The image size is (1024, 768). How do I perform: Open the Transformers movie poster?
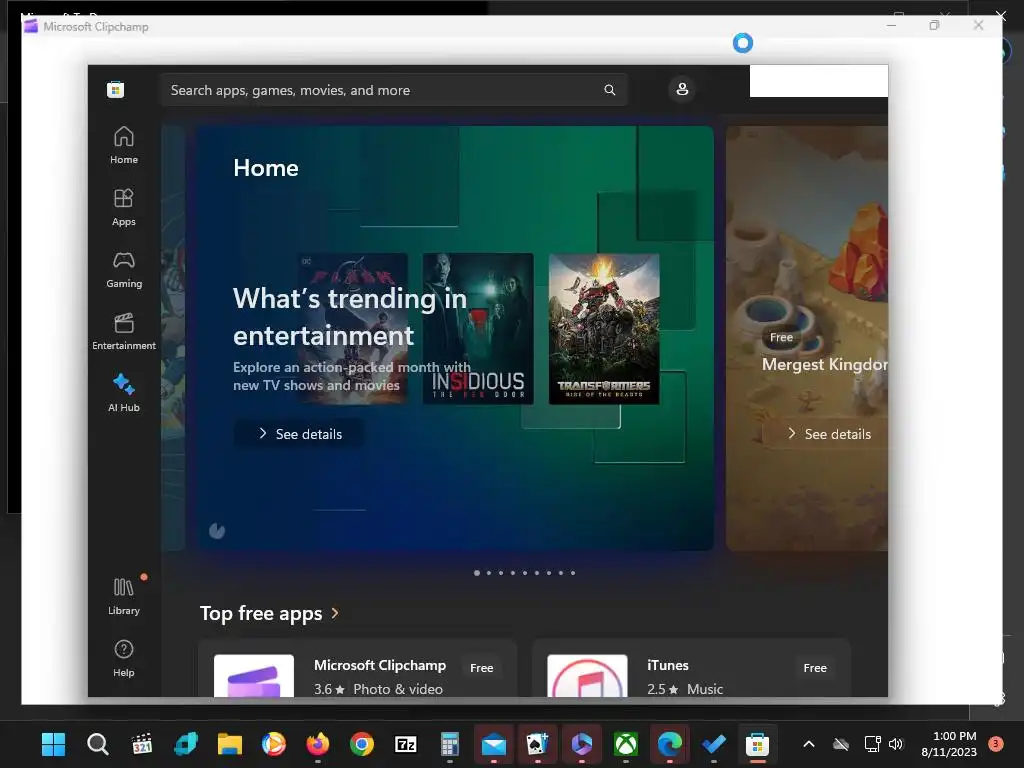[x=604, y=328]
